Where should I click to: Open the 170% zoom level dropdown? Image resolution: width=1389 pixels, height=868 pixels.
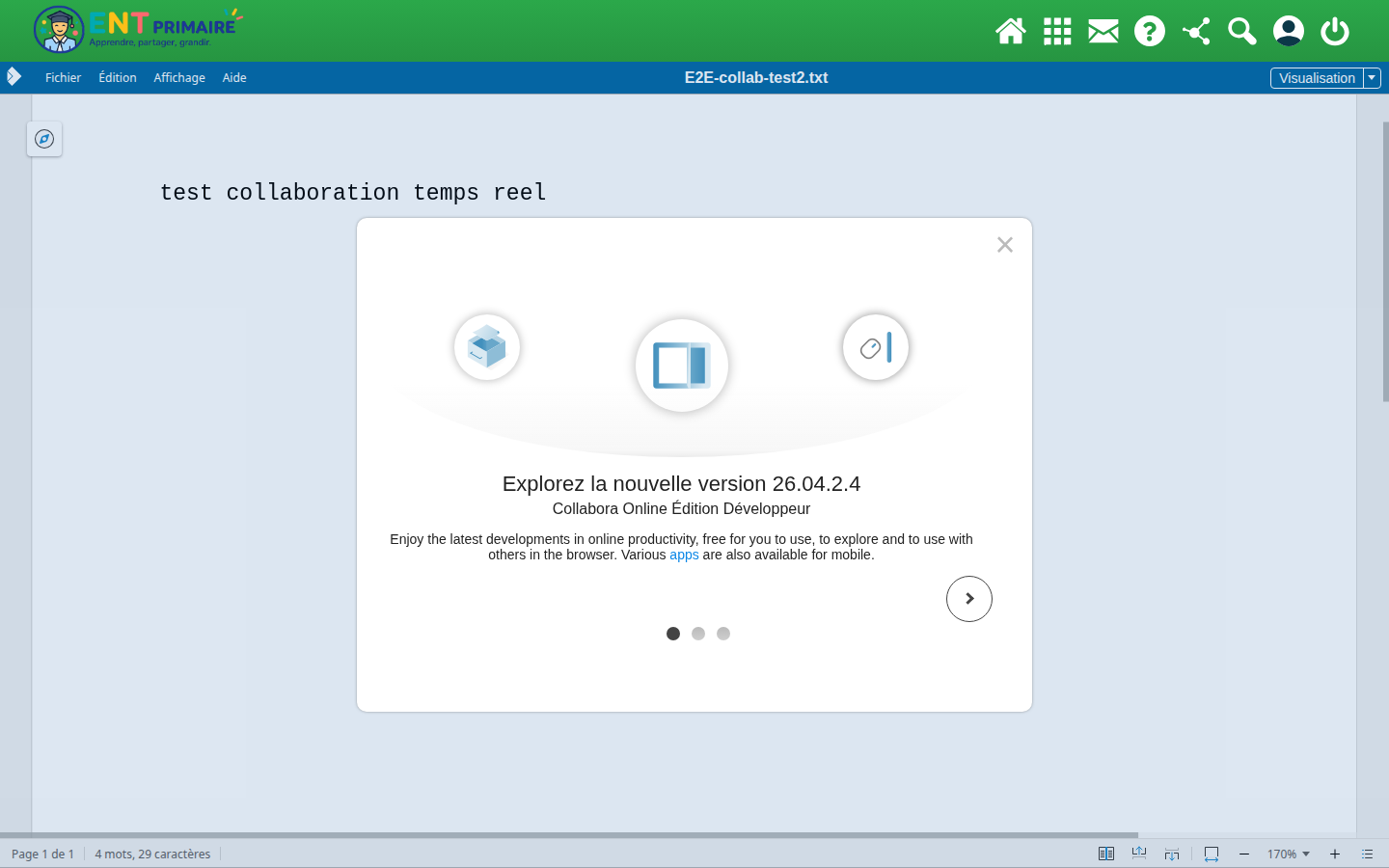point(1289,854)
